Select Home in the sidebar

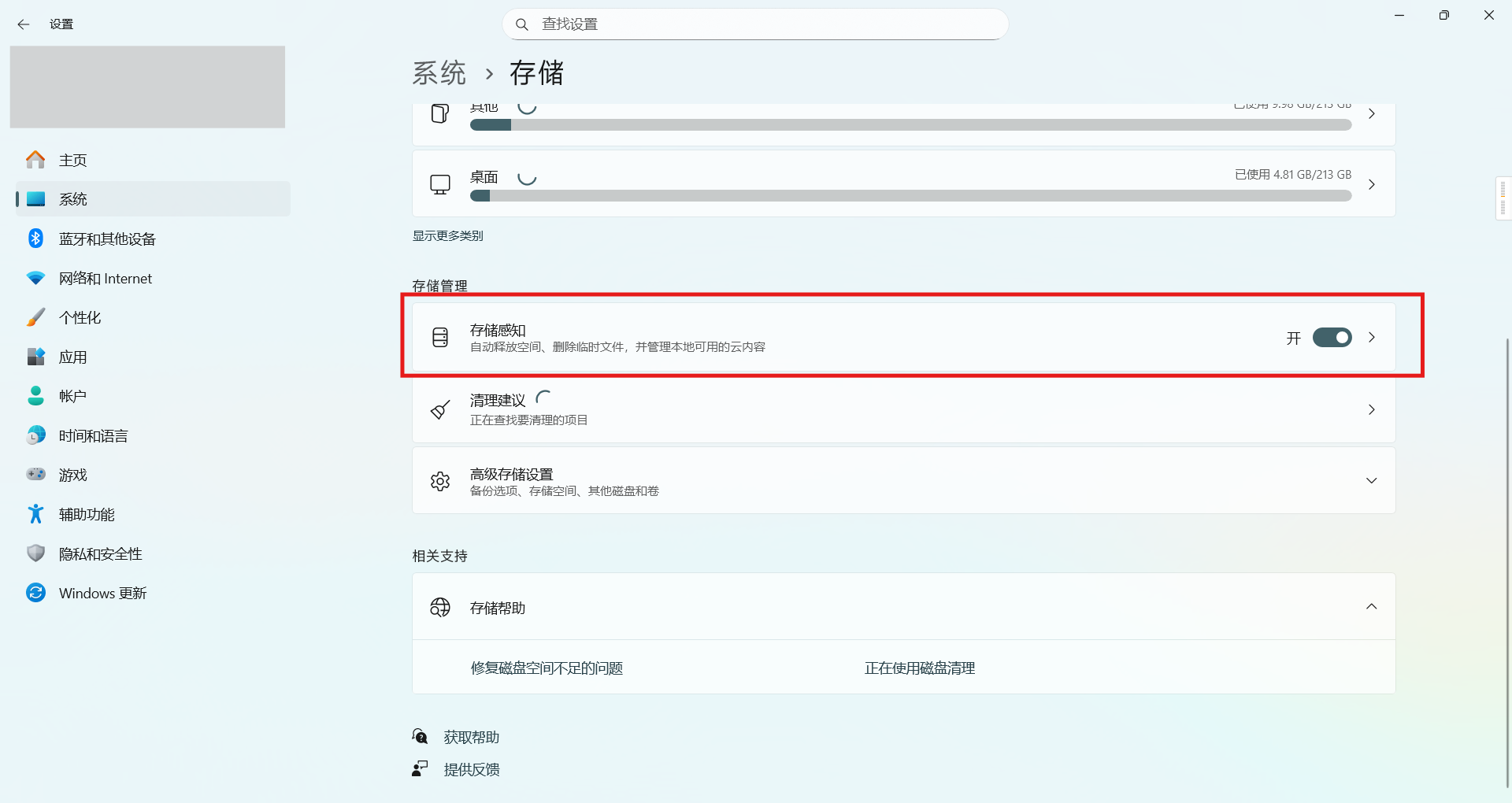[73, 159]
